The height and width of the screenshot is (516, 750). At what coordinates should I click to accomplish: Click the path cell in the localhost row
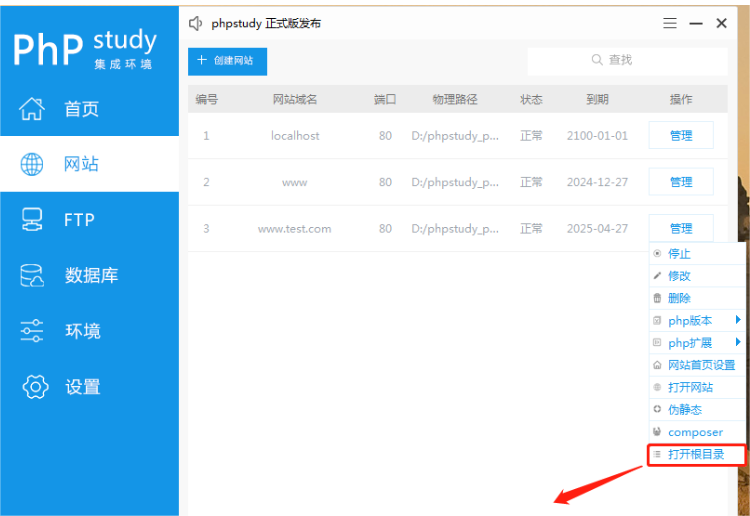[455, 136]
